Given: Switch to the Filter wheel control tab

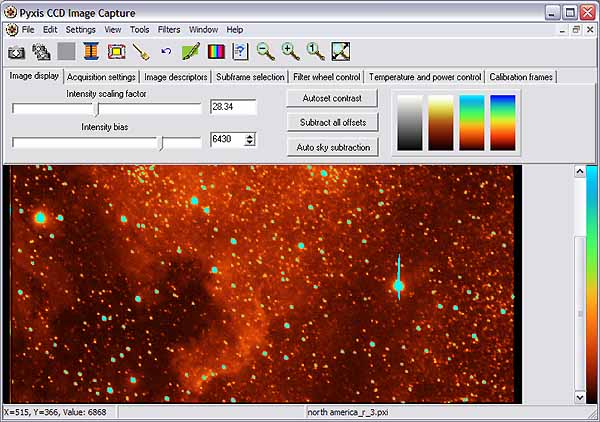Looking at the screenshot, I should pyautogui.click(x=326, y=77).
